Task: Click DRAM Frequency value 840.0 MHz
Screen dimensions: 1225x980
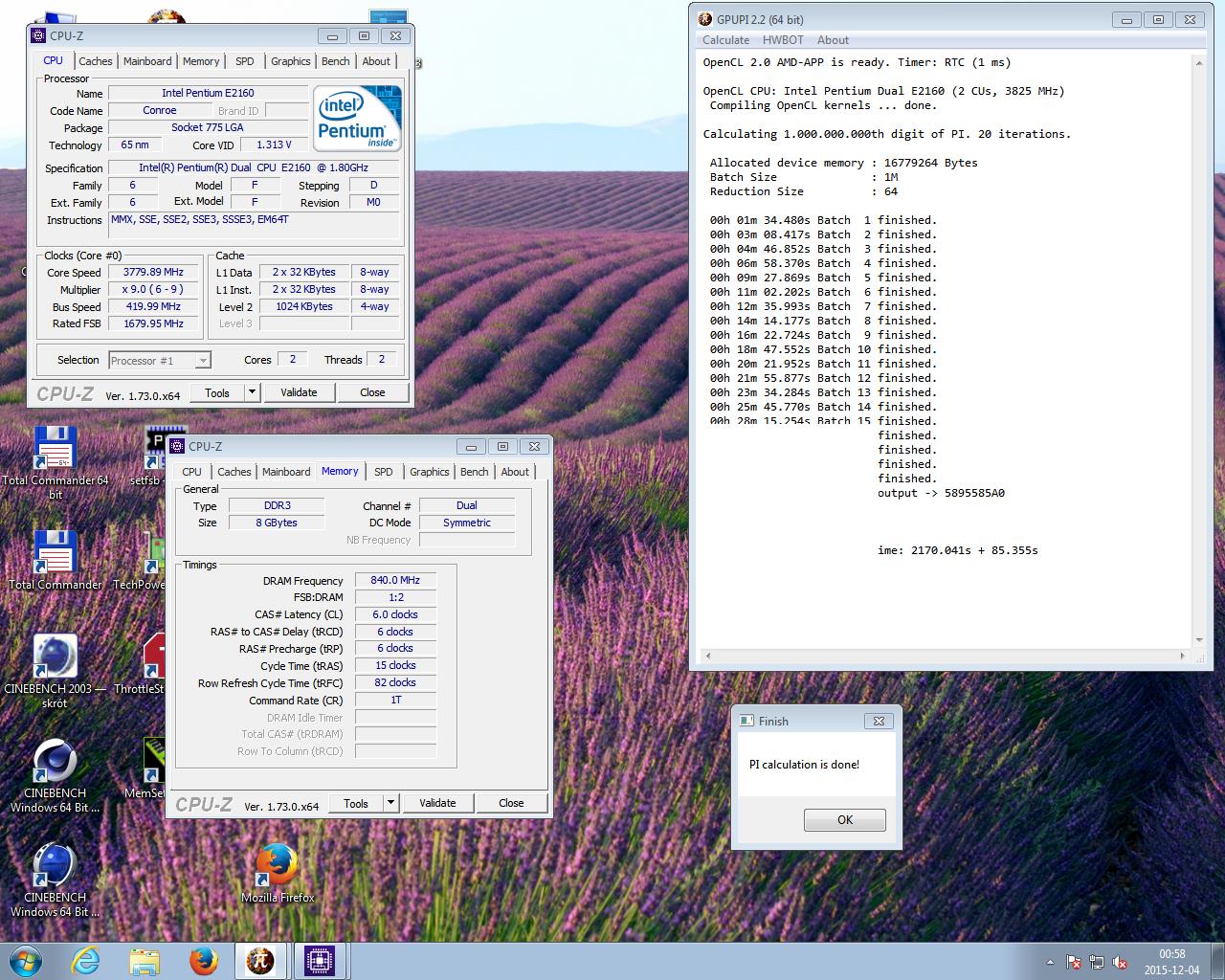Action: (x=395, y=580)
